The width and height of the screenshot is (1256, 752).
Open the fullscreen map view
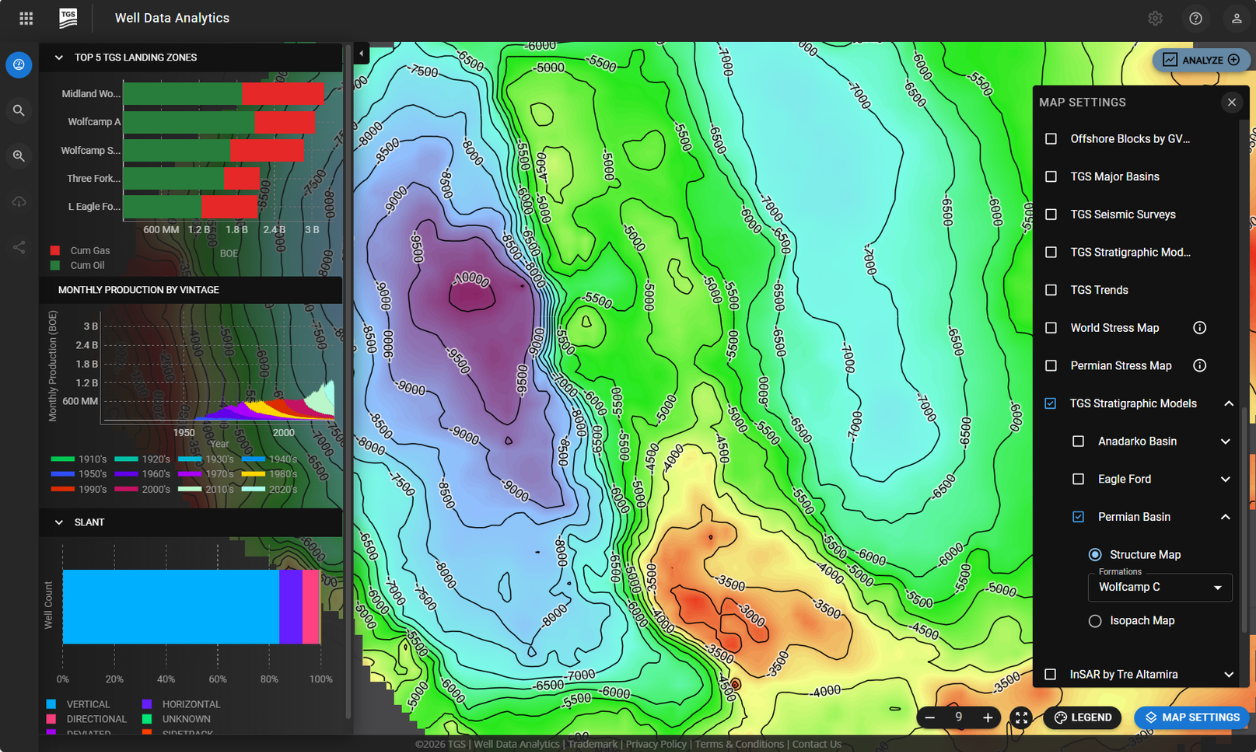pos(1021,717)
